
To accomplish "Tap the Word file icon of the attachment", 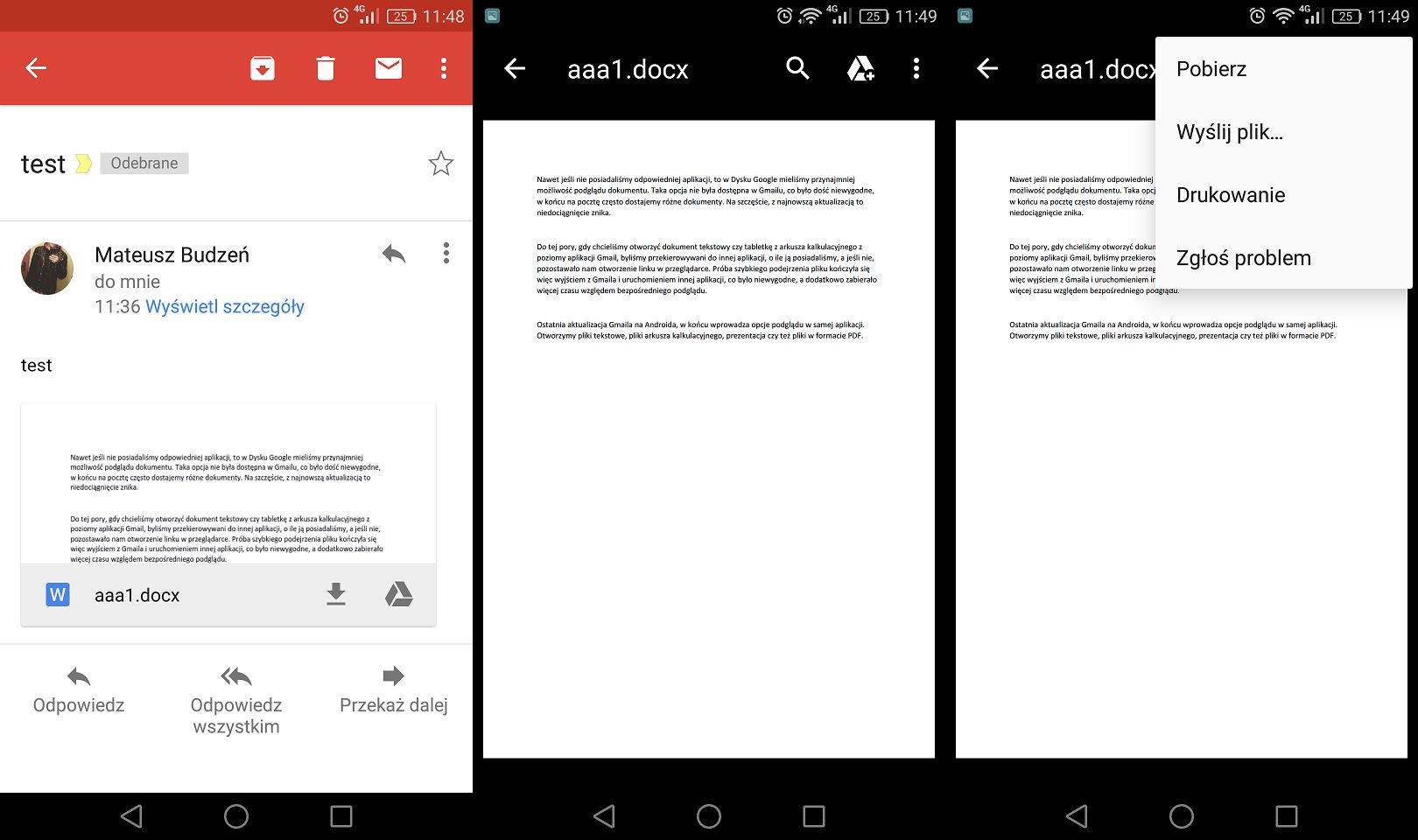I will (x=58, y=595).
